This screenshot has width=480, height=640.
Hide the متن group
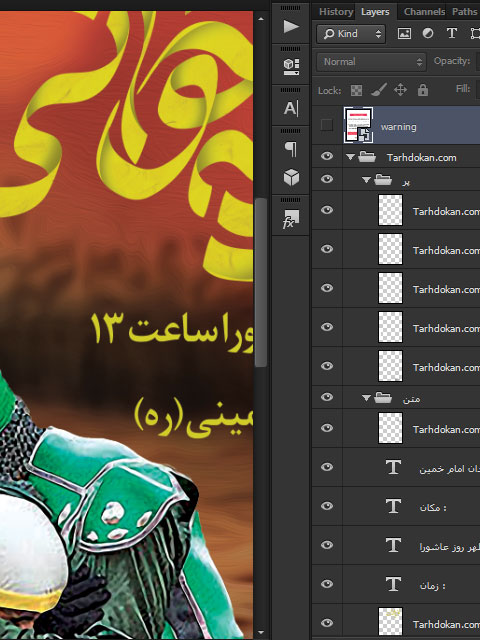(327, 397)
